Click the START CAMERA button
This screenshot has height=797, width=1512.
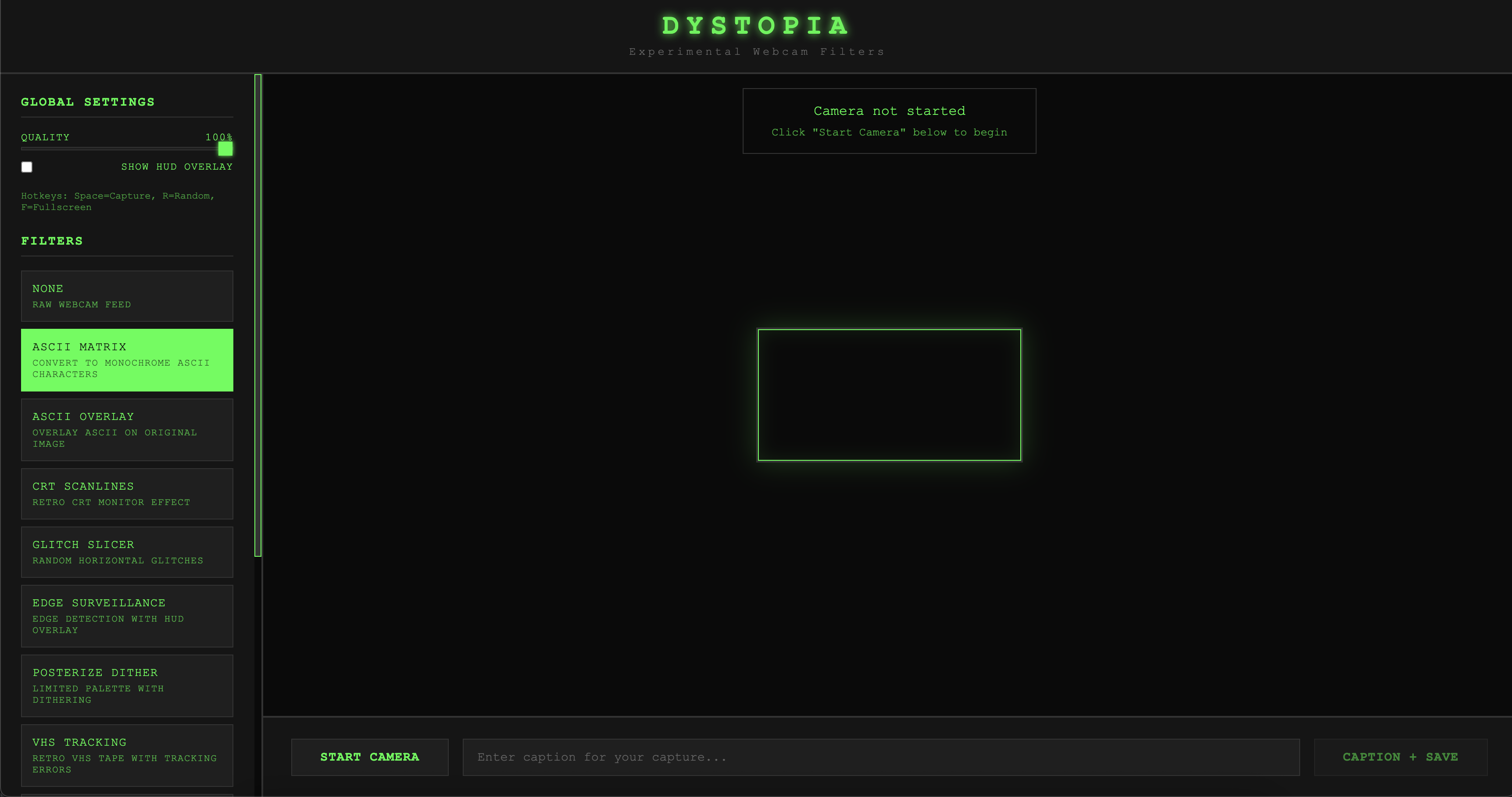click(x=370, y=757)
